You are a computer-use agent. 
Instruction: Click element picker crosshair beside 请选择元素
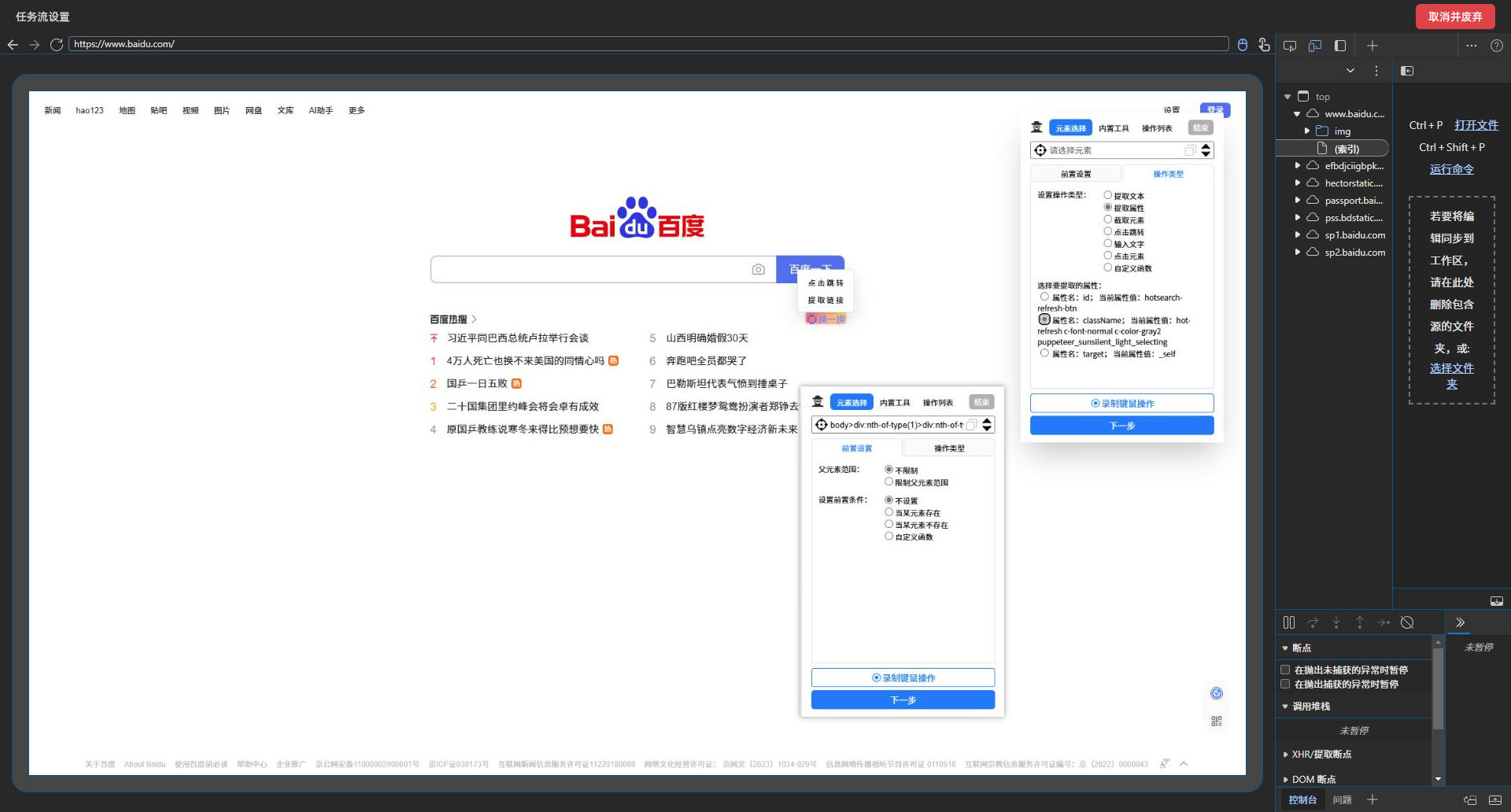1040,150
